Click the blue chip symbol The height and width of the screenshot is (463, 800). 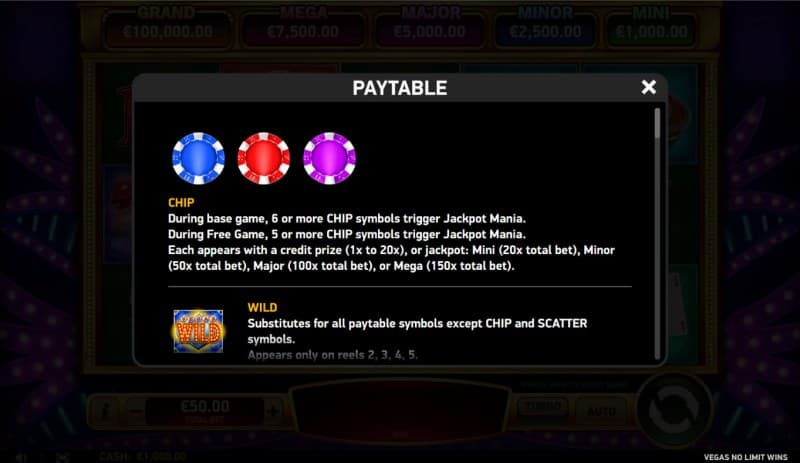click(x=198, y=158)
